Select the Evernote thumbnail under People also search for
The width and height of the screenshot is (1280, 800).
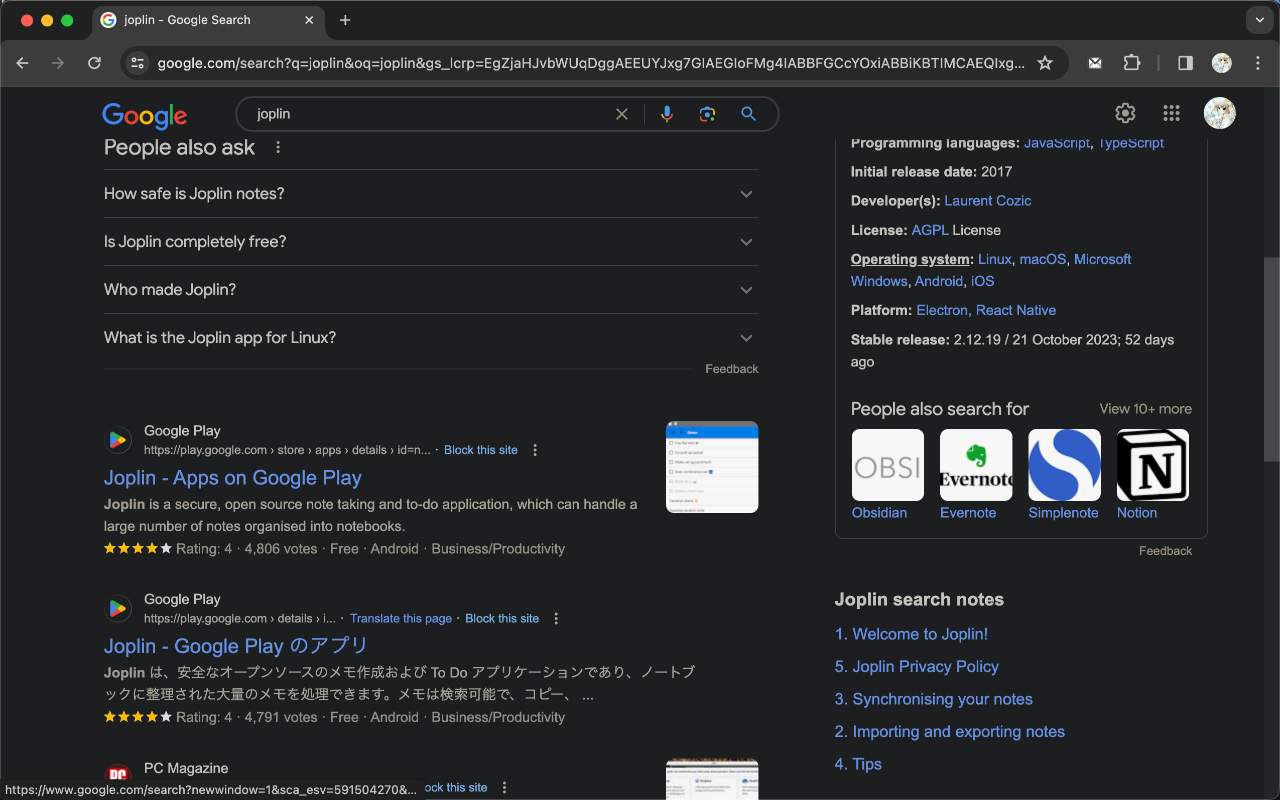click(x=975, y=464)
